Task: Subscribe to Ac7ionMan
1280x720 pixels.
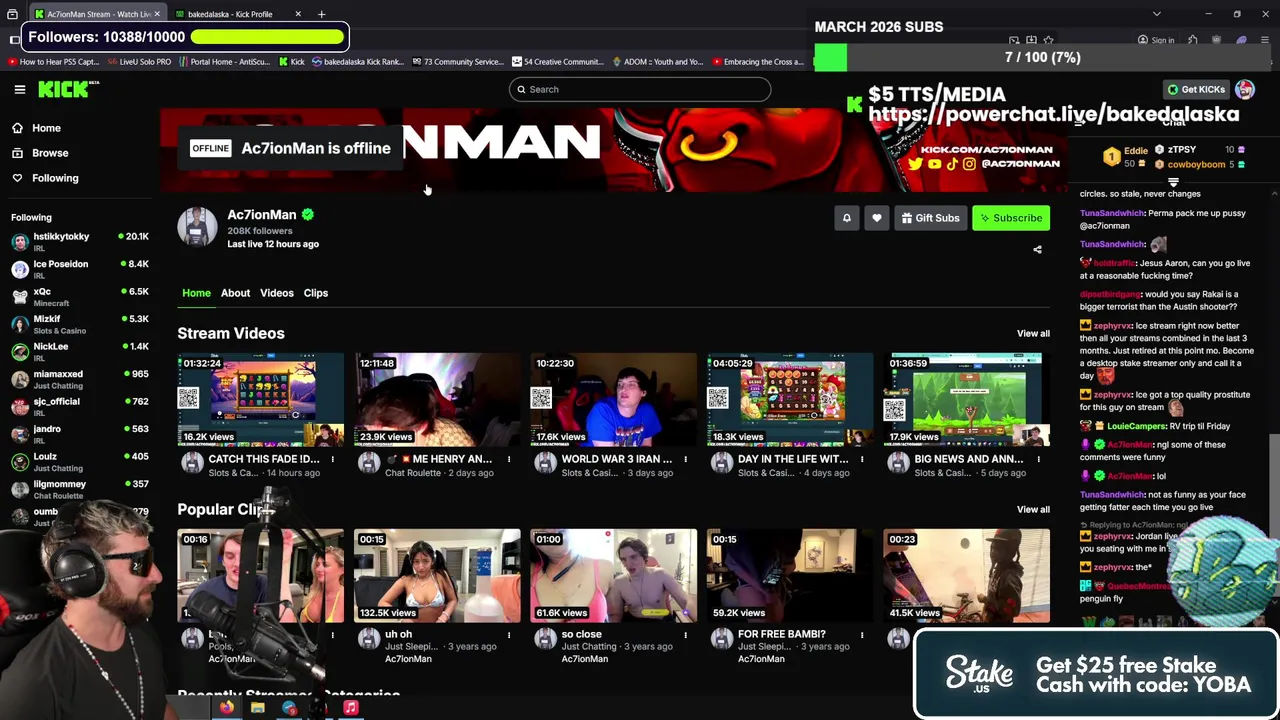Action: [x=1011, y=218]
